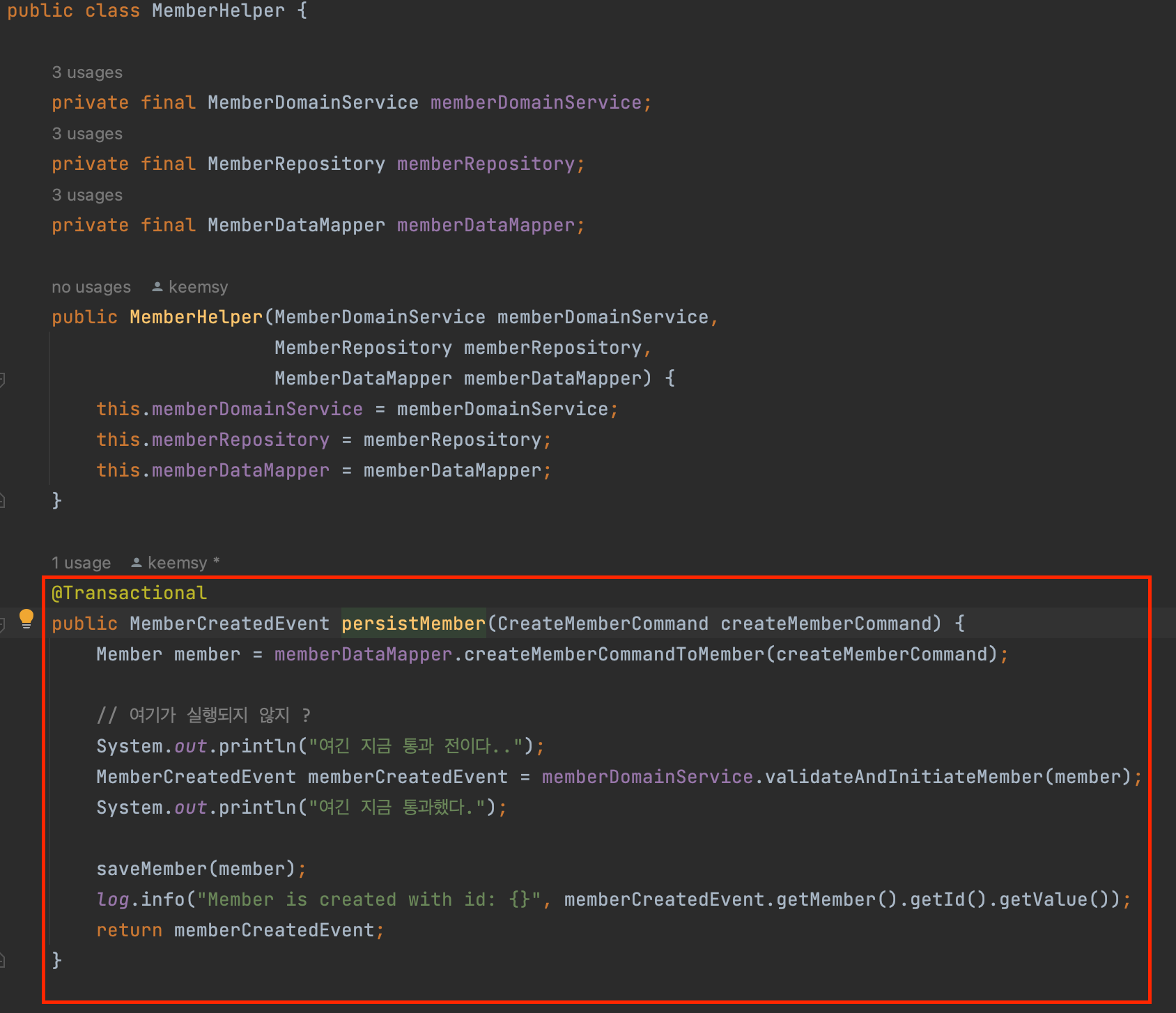Click MemberDataMapper type in field declaration
Viewport: 1176px width, 1013px height.
click(x=297, y=225)
